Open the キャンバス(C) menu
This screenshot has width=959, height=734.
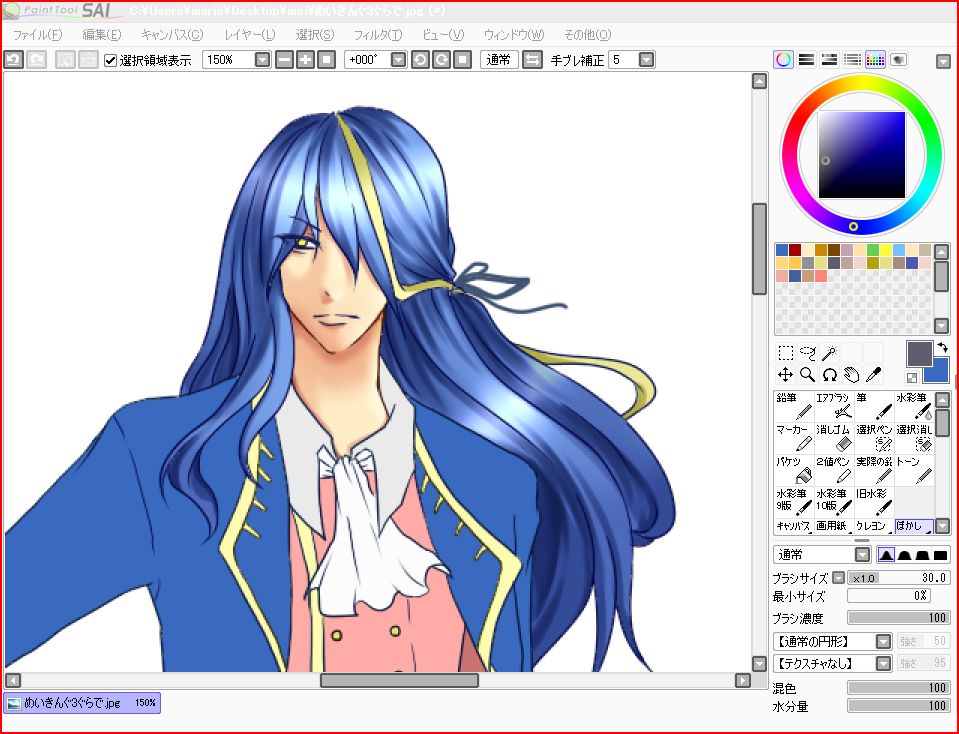pos(172,35)
